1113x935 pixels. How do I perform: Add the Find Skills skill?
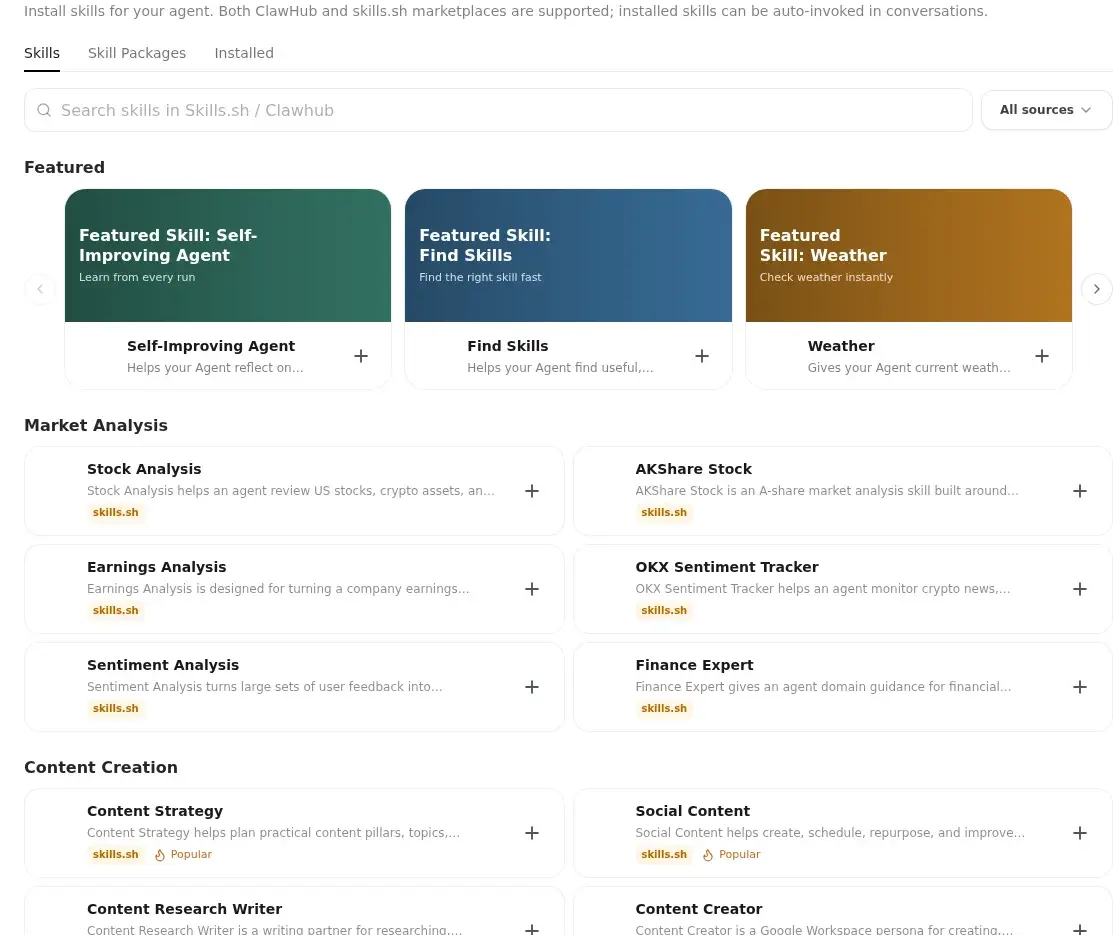click(701, 356)
